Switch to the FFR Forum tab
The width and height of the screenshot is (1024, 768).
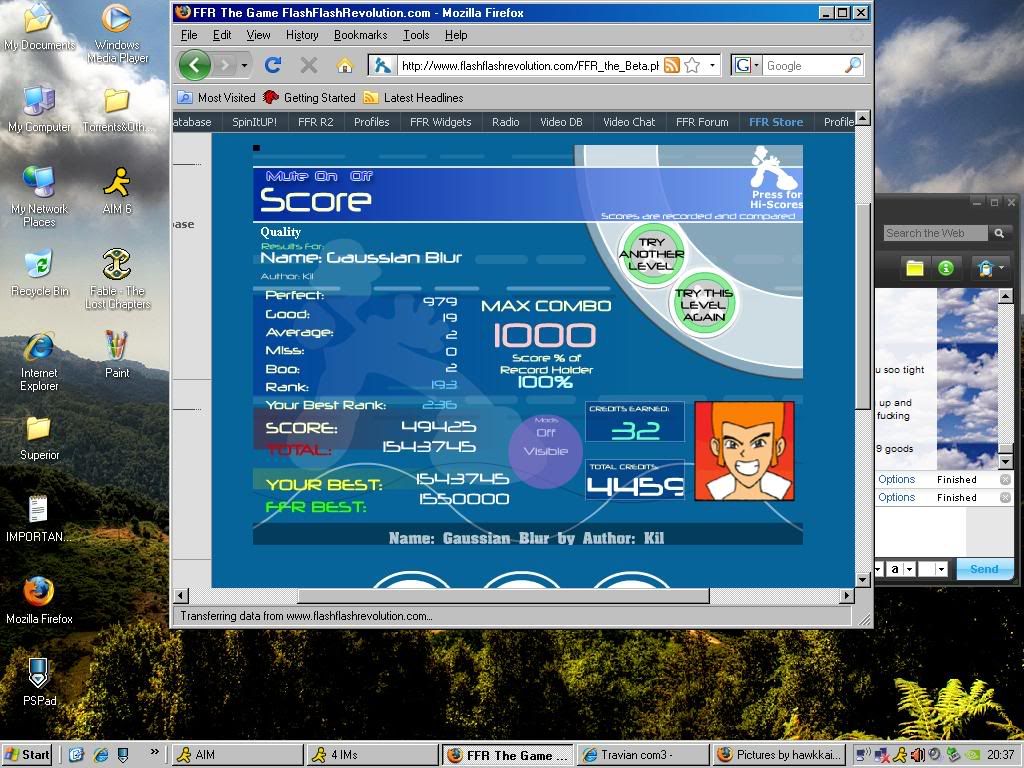[x=702, y=122]
